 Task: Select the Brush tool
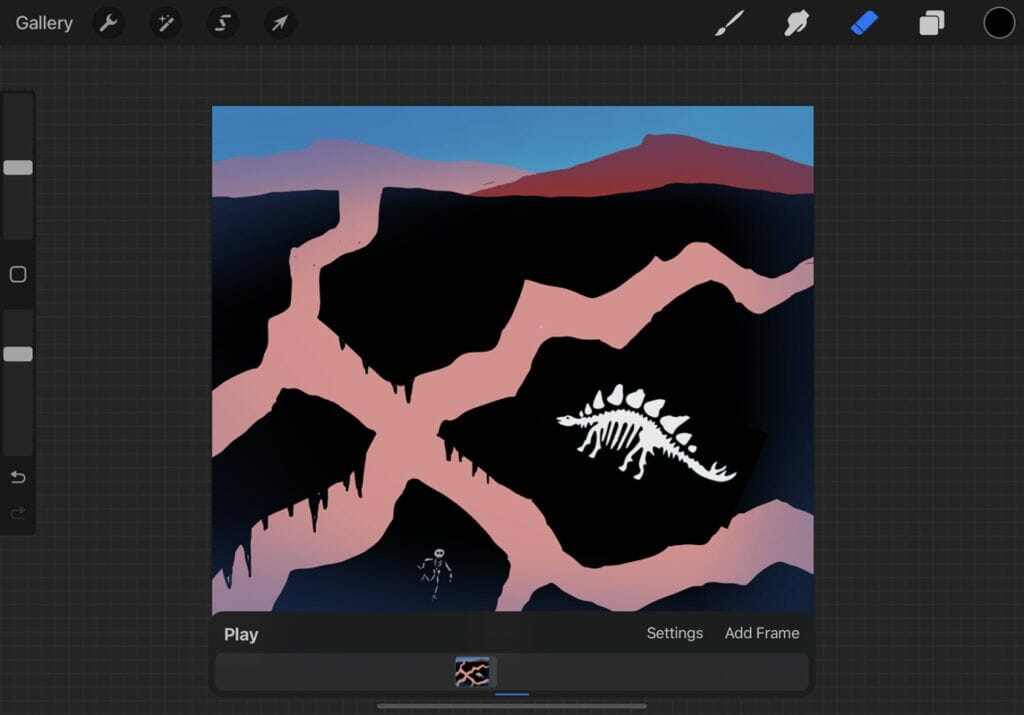[729, 24]
